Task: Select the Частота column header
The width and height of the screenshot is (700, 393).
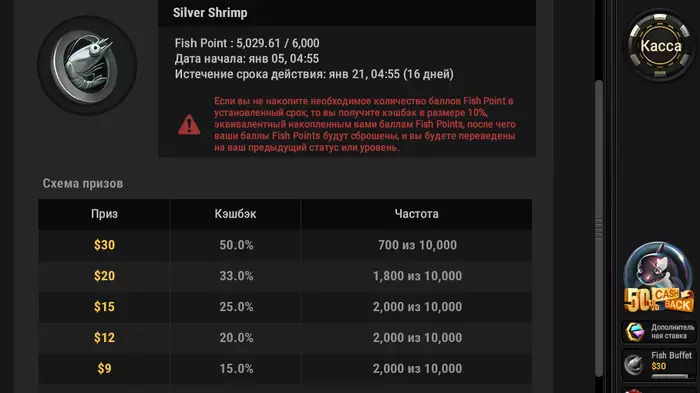Action: click(417, 214)
